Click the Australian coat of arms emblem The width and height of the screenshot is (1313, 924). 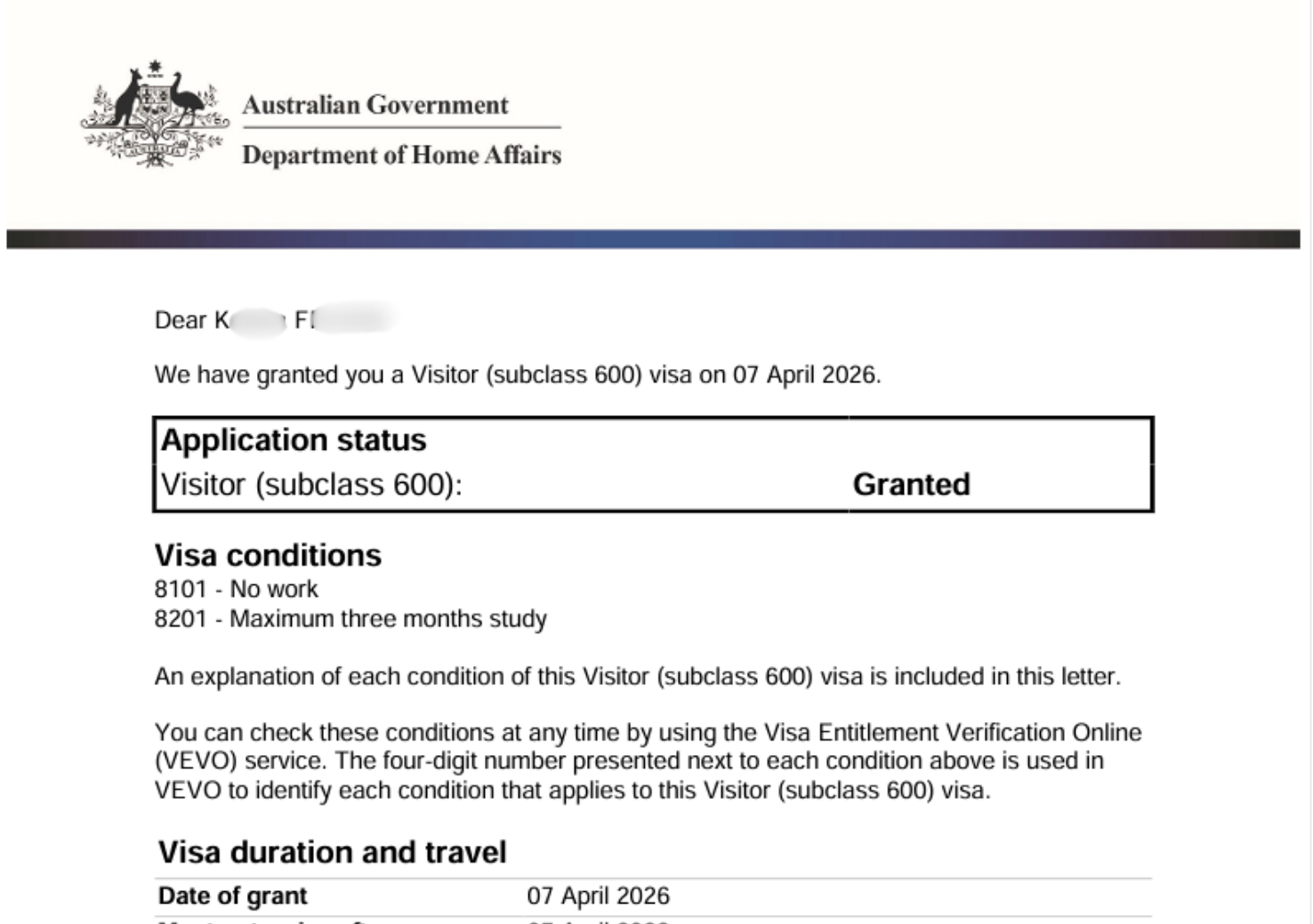tap(154, 115)
